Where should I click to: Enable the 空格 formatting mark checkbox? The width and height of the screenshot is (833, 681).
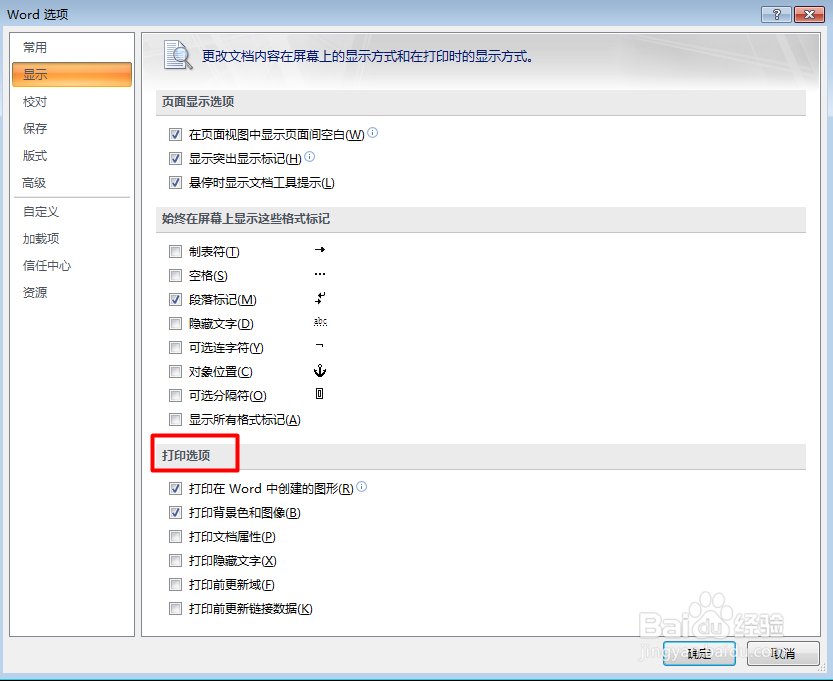(x=175, y=275)
